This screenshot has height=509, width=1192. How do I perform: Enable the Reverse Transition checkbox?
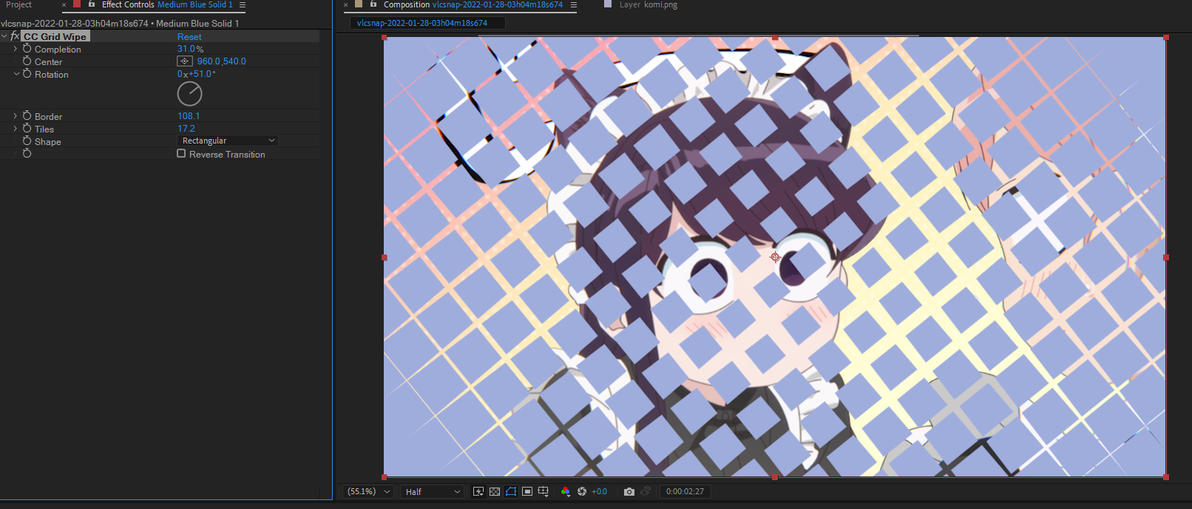point(181,153)
